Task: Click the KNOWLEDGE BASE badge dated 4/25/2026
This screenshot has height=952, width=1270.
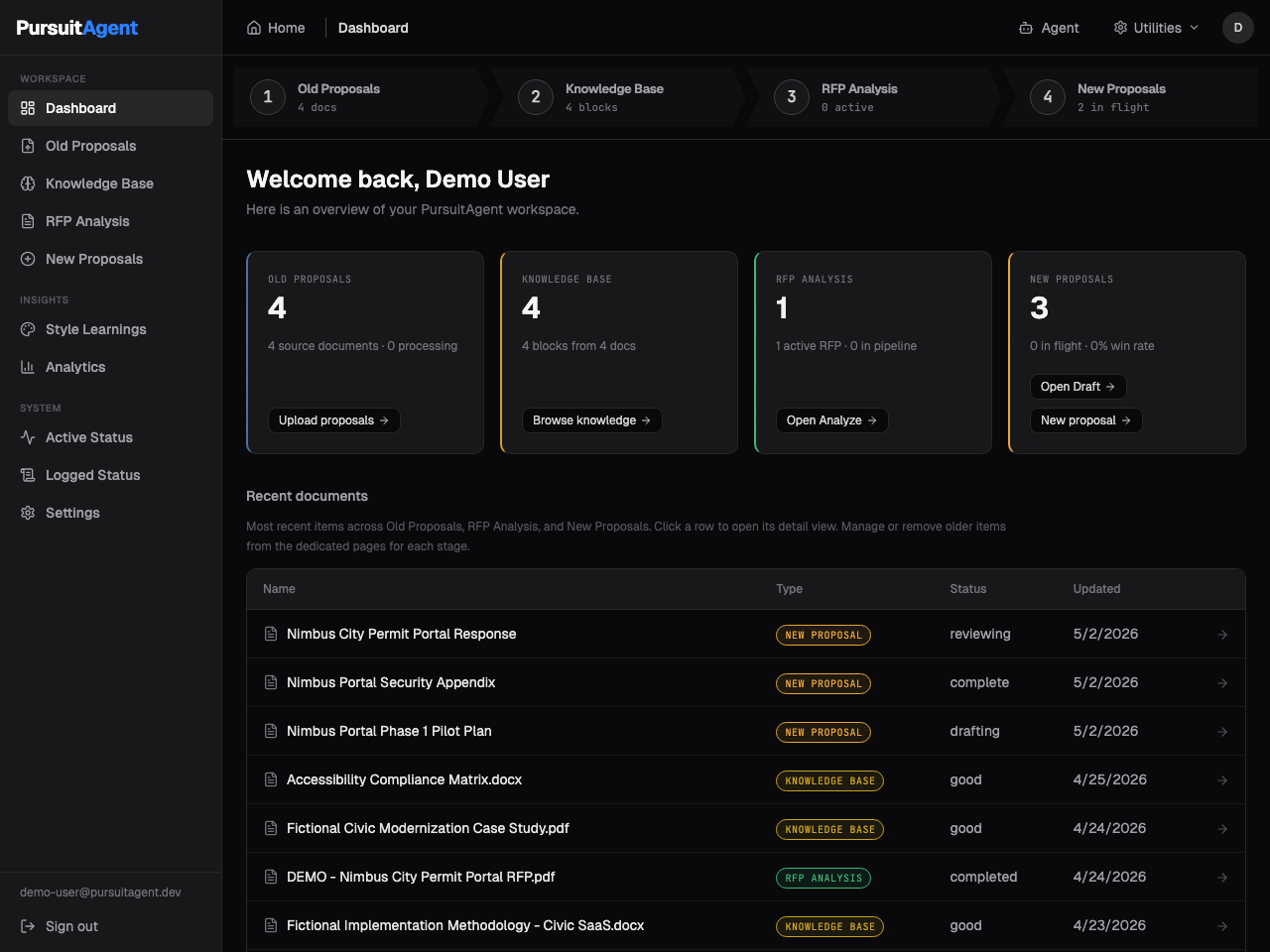Action: click(x=829, y=780)
